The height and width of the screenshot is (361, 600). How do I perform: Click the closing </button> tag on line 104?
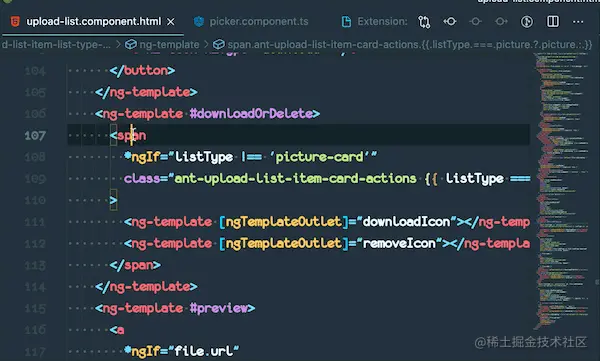142,70
